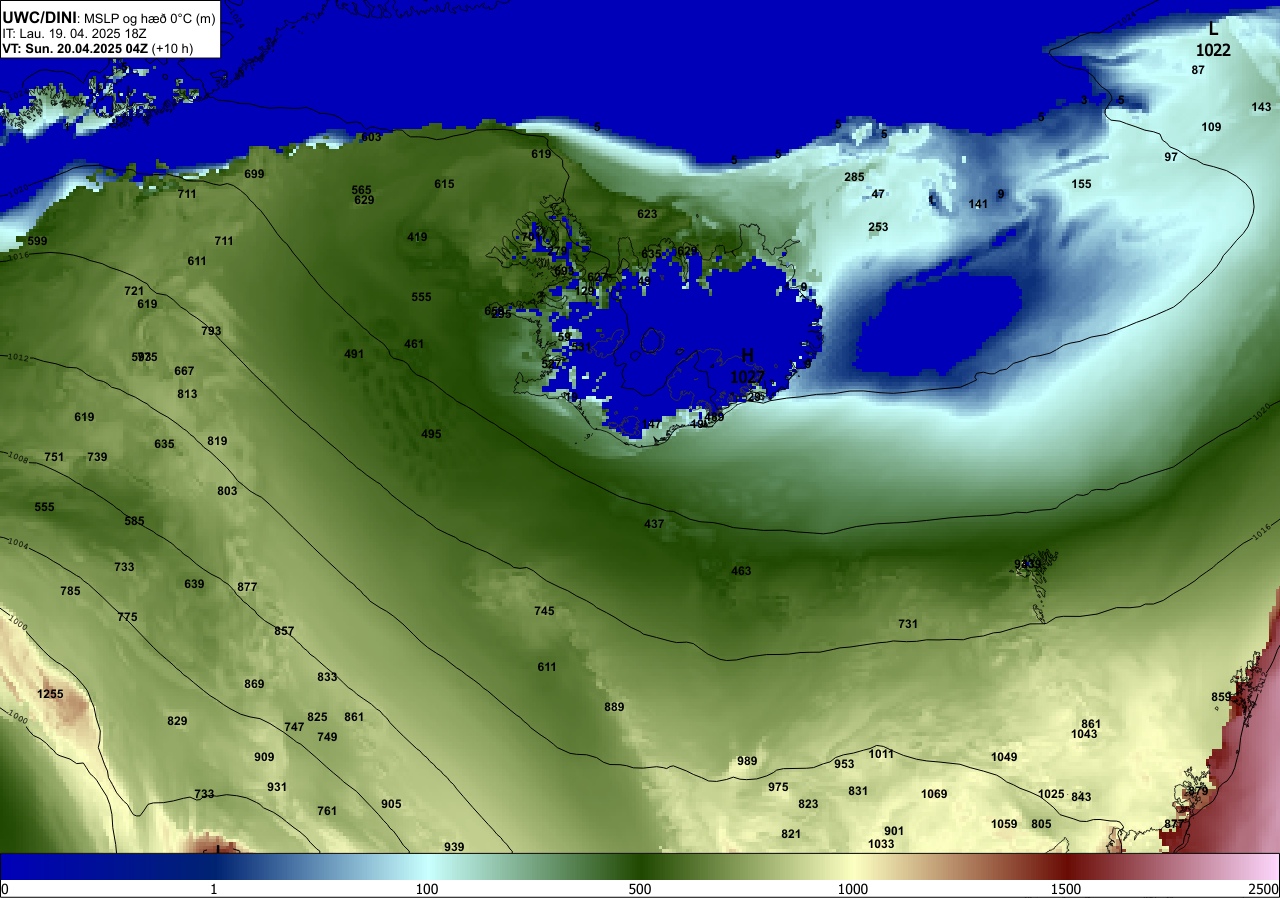Click the 939 height value
Viewport: 1280px width, 898px height.
pos(454,847)
